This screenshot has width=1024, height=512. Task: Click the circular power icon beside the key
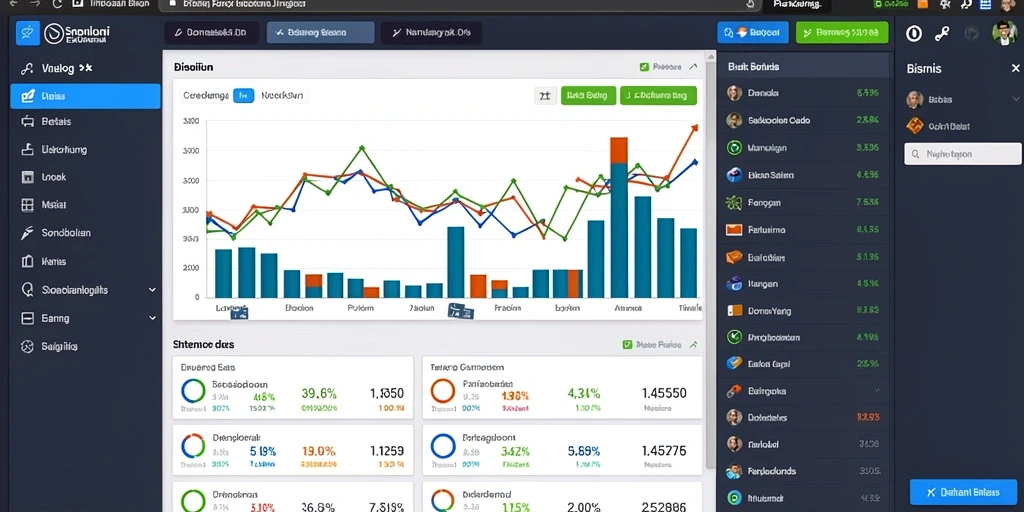tap(914, 33)
